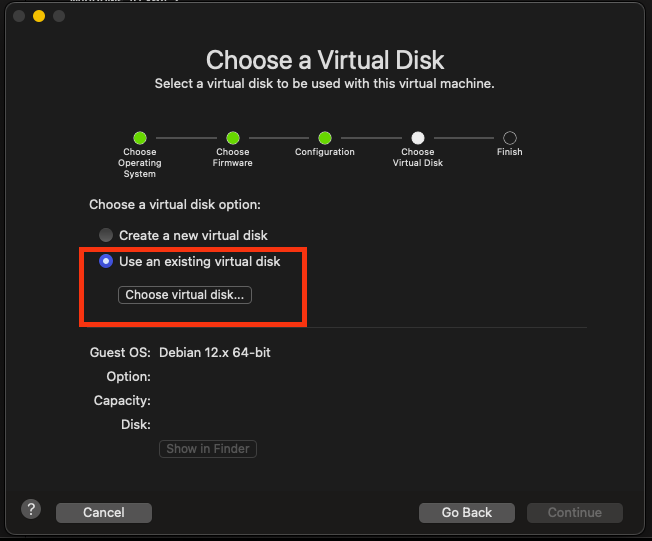The width and height of the screenshot is (652, 541).
Task: Open help with the question mark button
Action: 30,508
